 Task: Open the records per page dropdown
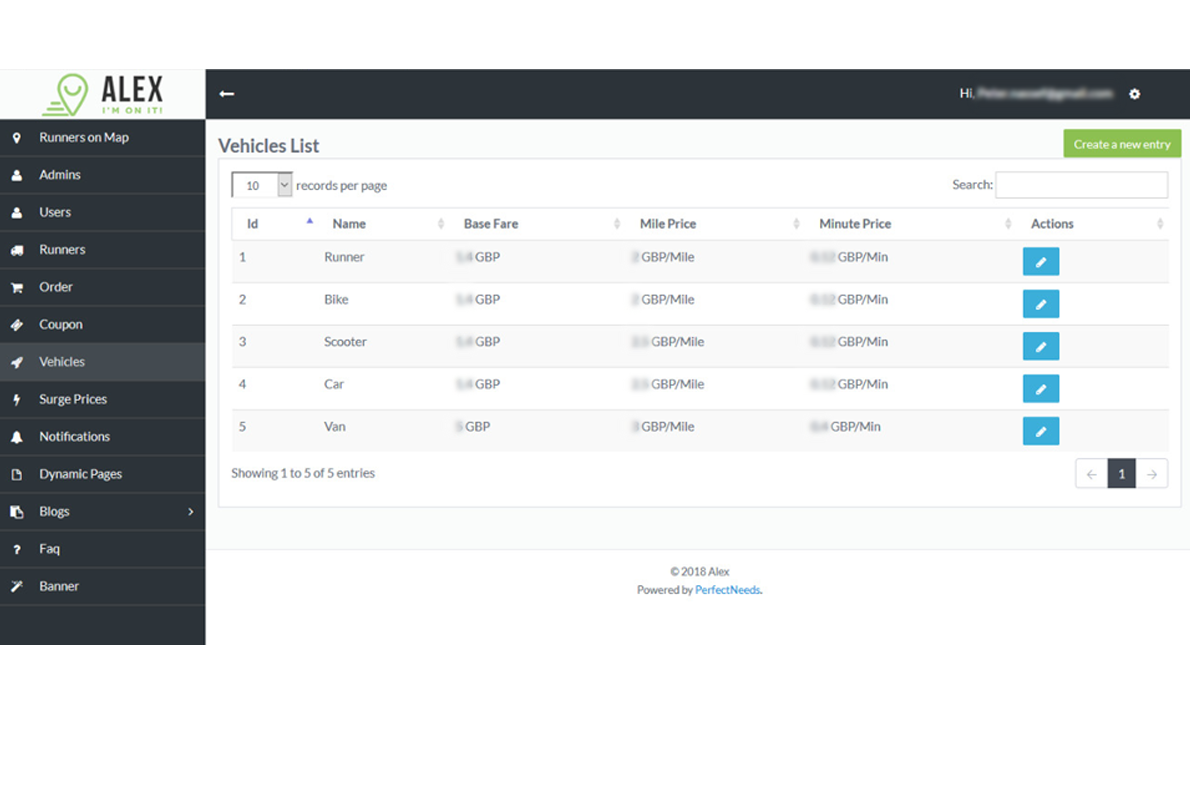click(262, 185)
